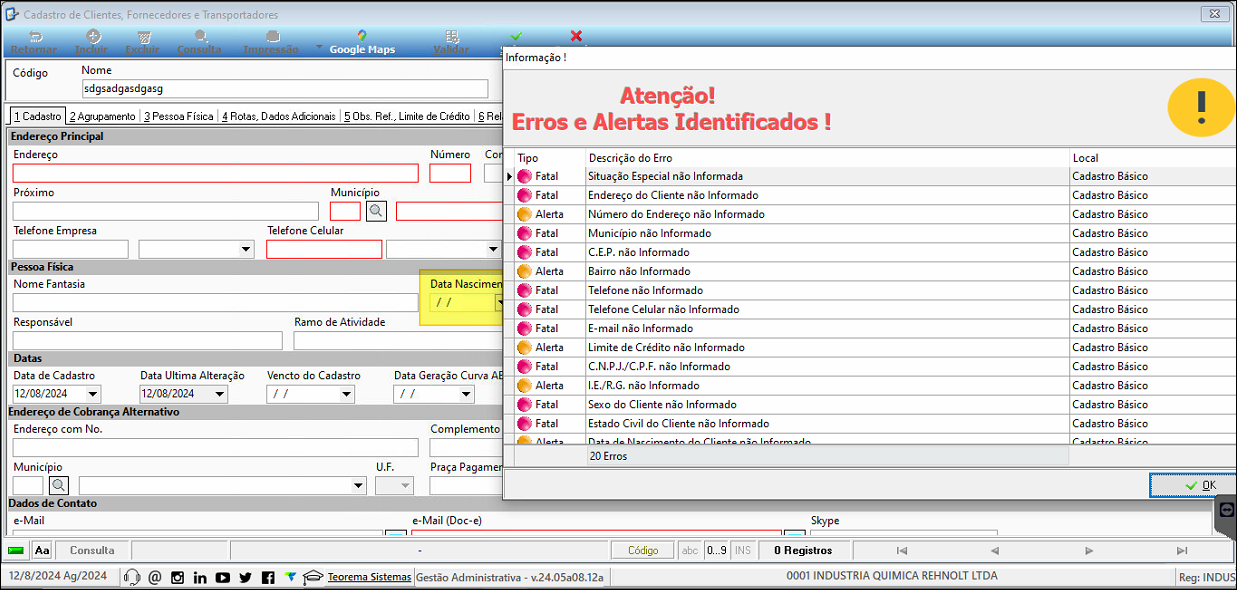
Task: Toggle the INS insert mode indicator
Action: click(x=743, y=550)
